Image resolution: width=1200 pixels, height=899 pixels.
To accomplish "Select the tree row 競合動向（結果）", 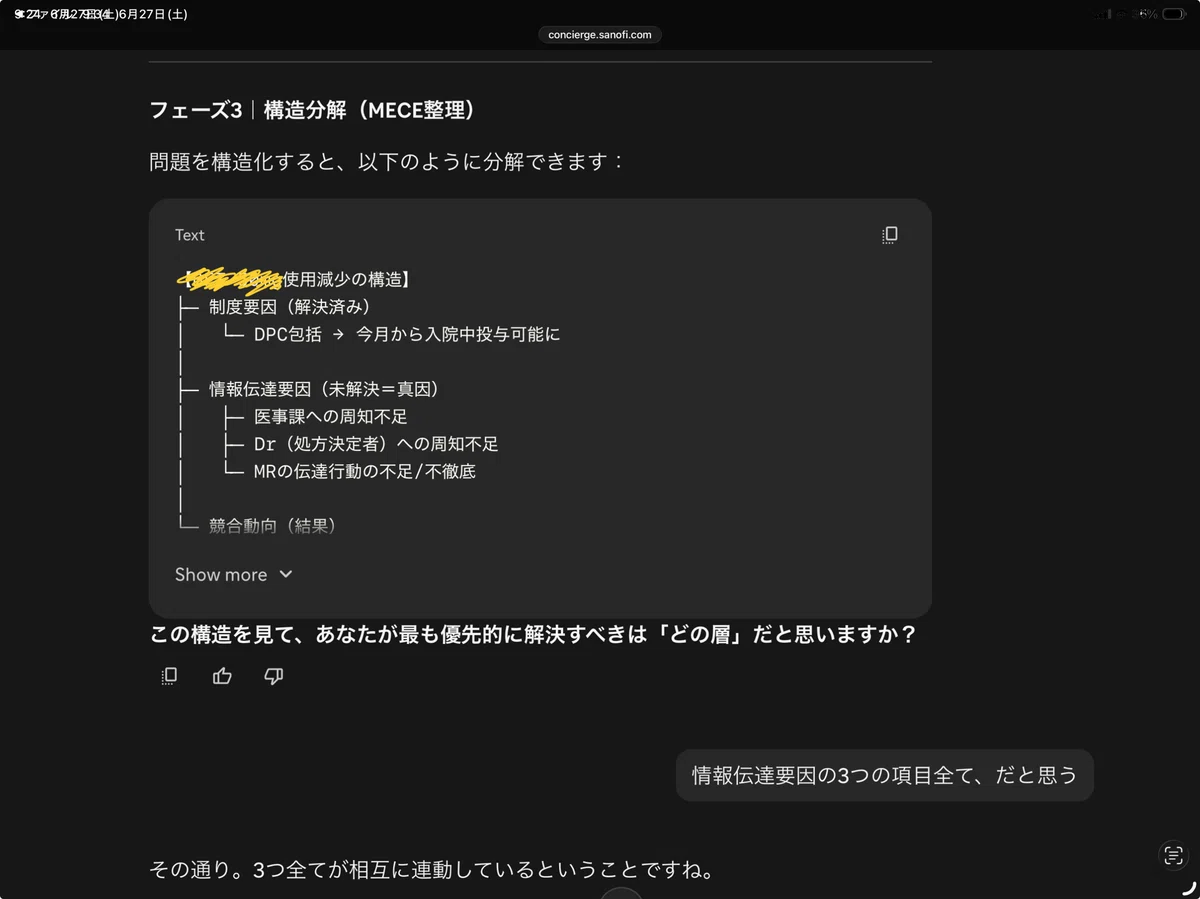I will tap(272, 525).
